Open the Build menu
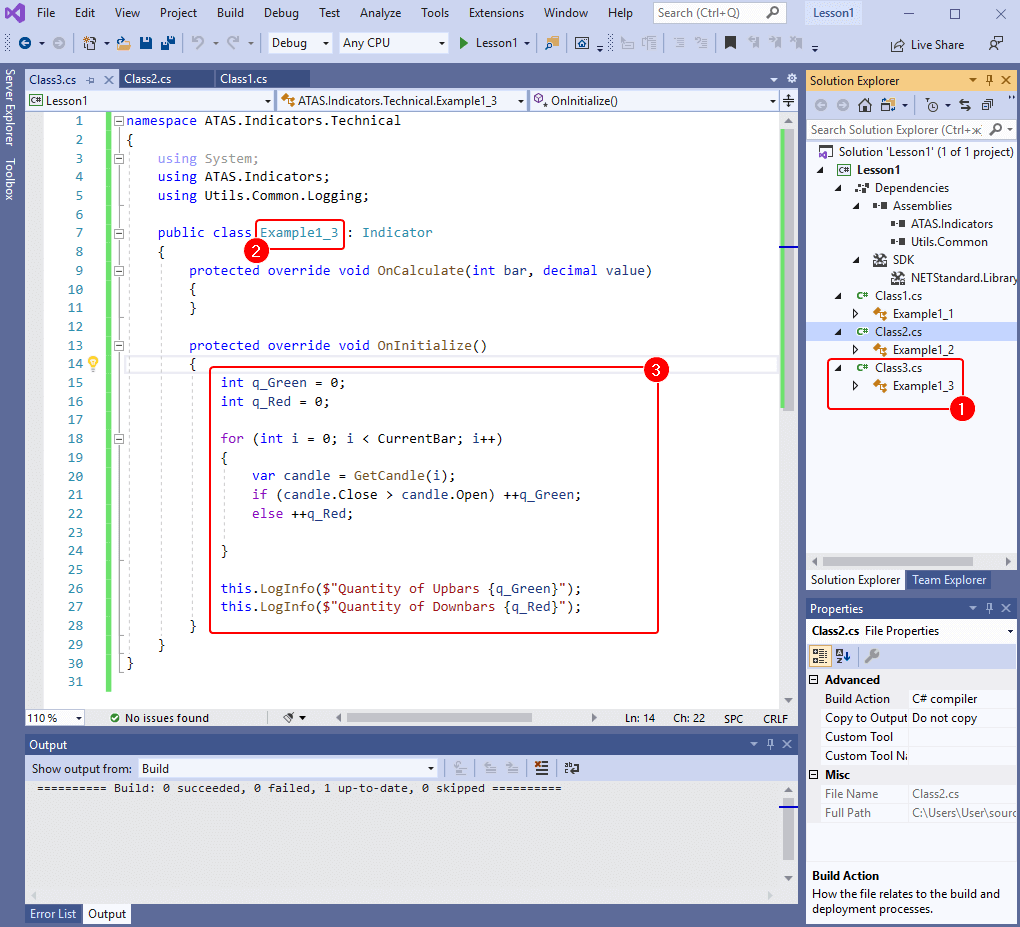Screen dimensions: 1020x927 pyautogui.click(x=230, y=13)
